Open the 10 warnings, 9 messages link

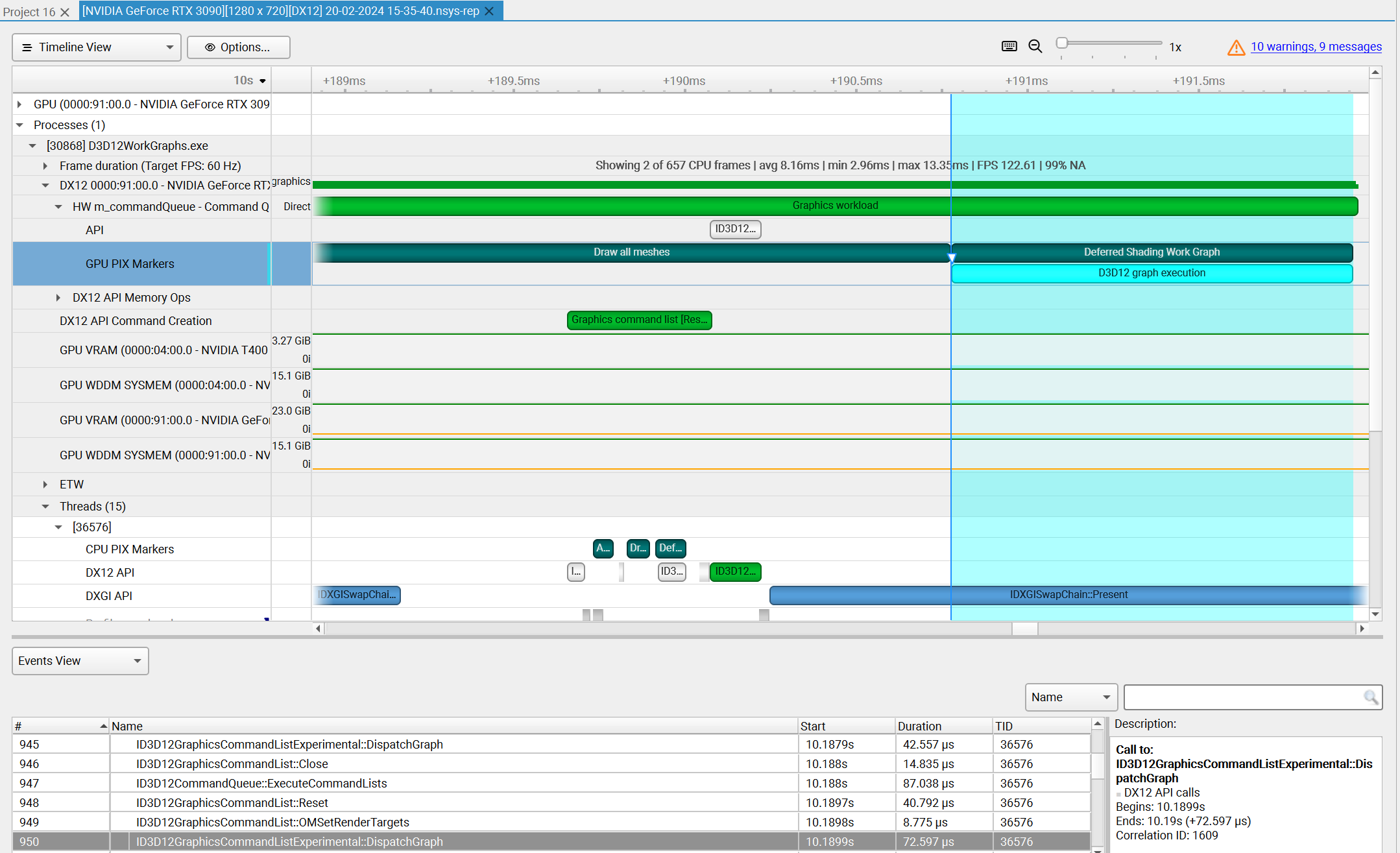tap(1315, 46)
